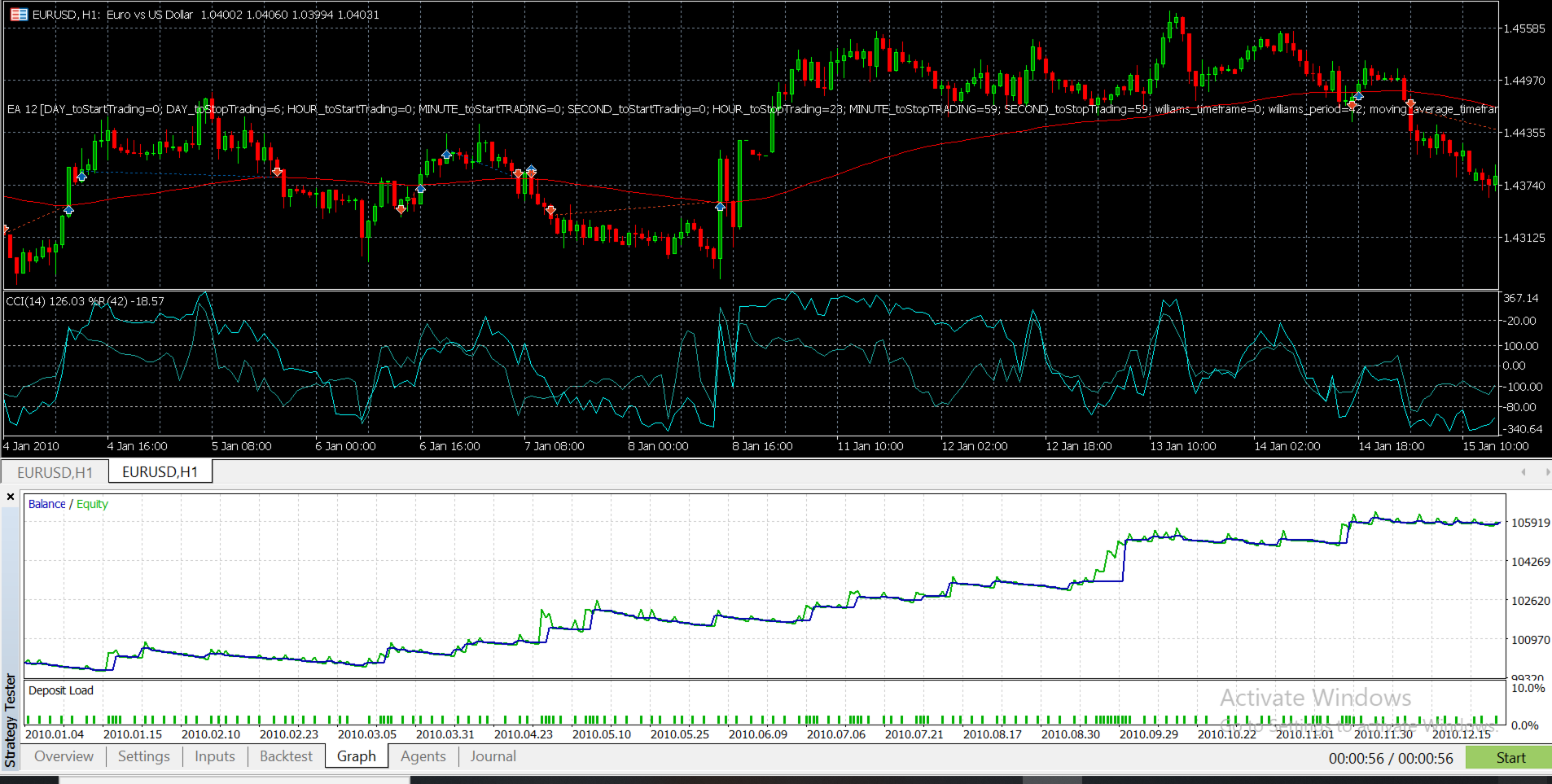This screenshot has width=1552, height=784.
Task: View the Journal tab
Action: pos(493,756)
